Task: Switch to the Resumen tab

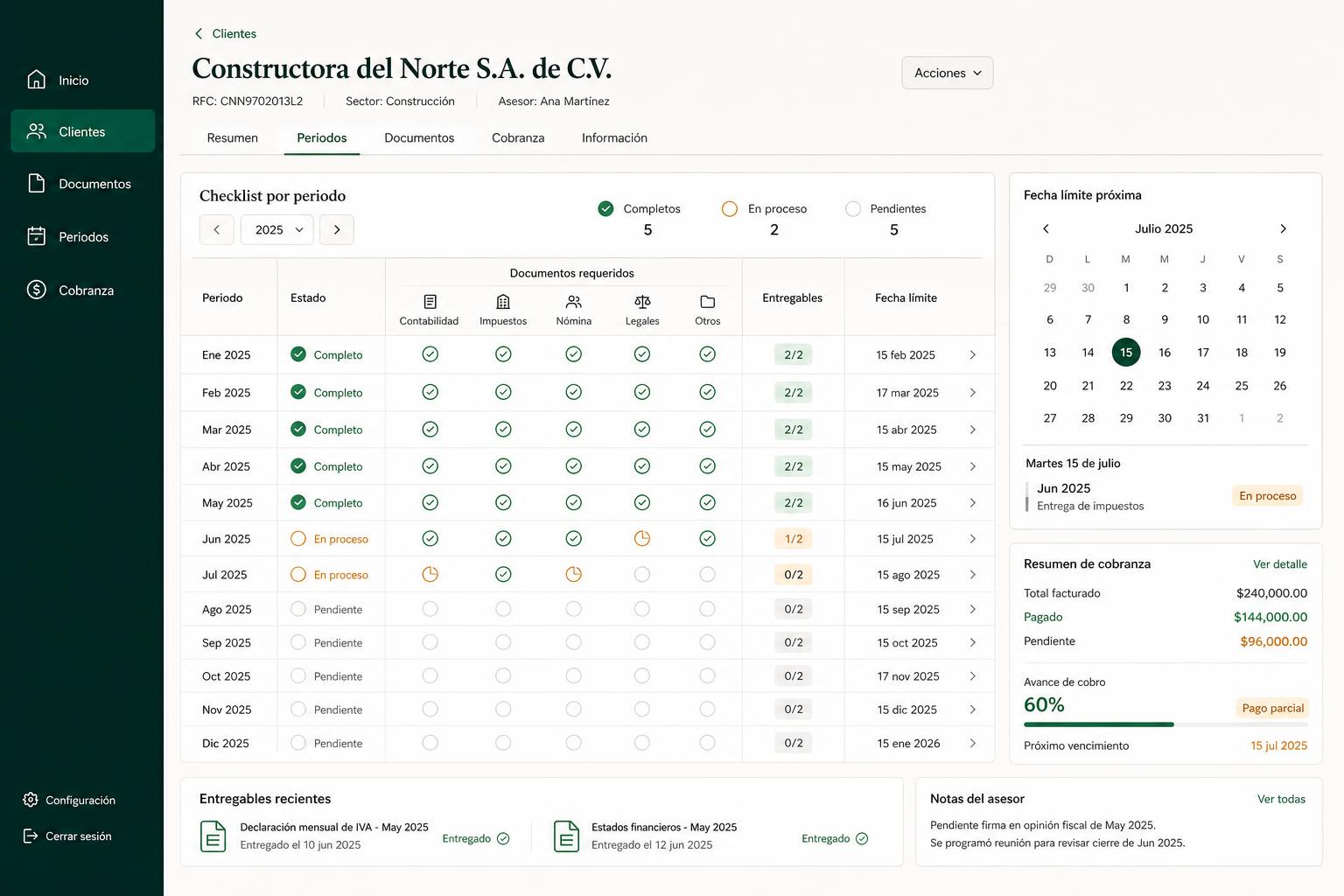Action: click(x=233, y=137)
